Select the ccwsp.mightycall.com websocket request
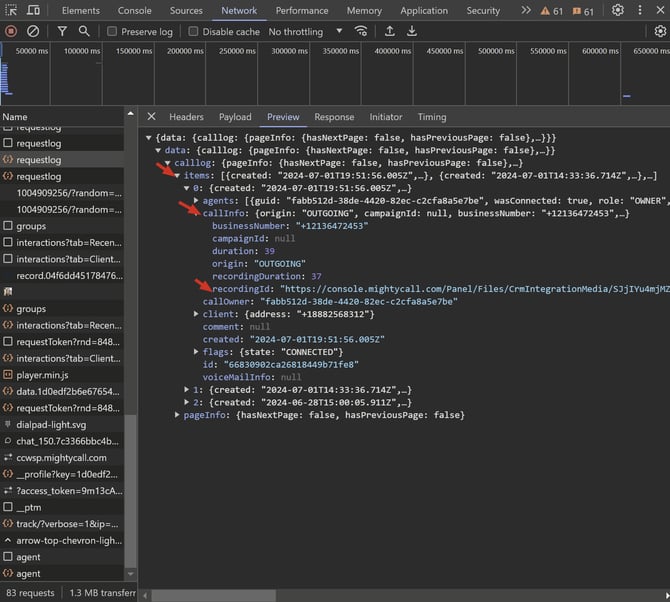The width and height of the screenshot is (670, 602). (62, 458)
